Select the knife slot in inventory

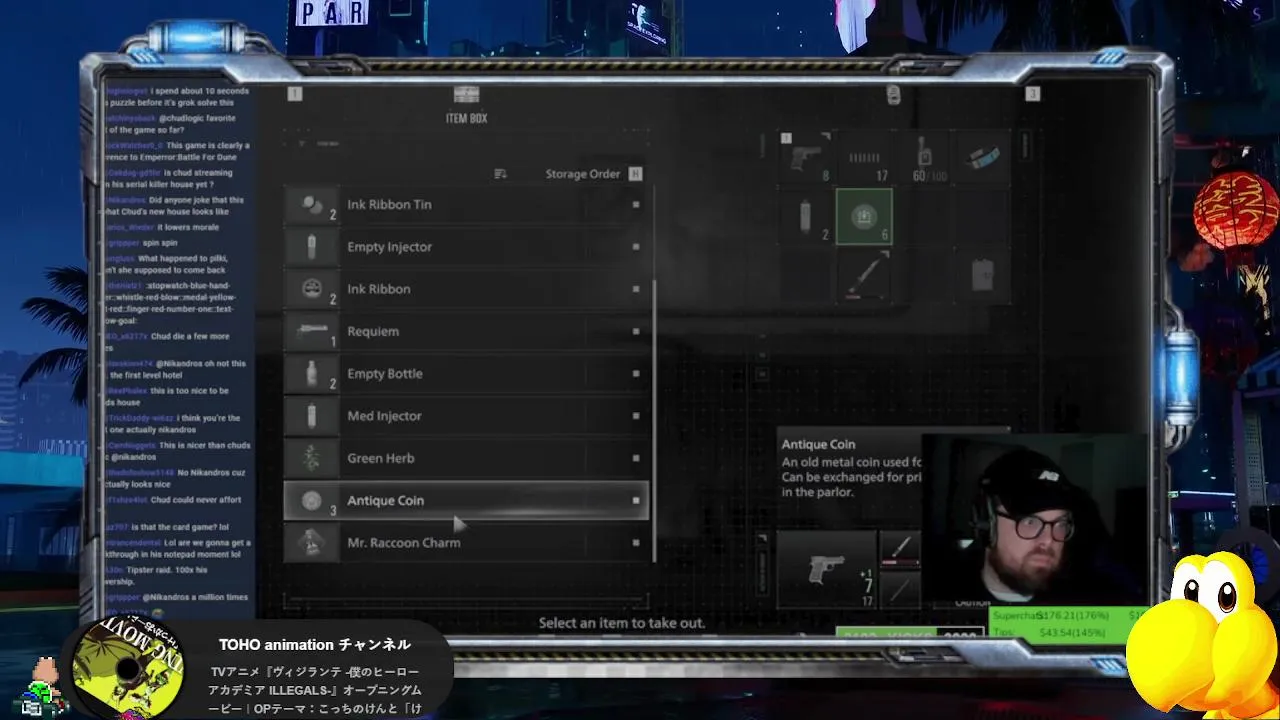864,275
